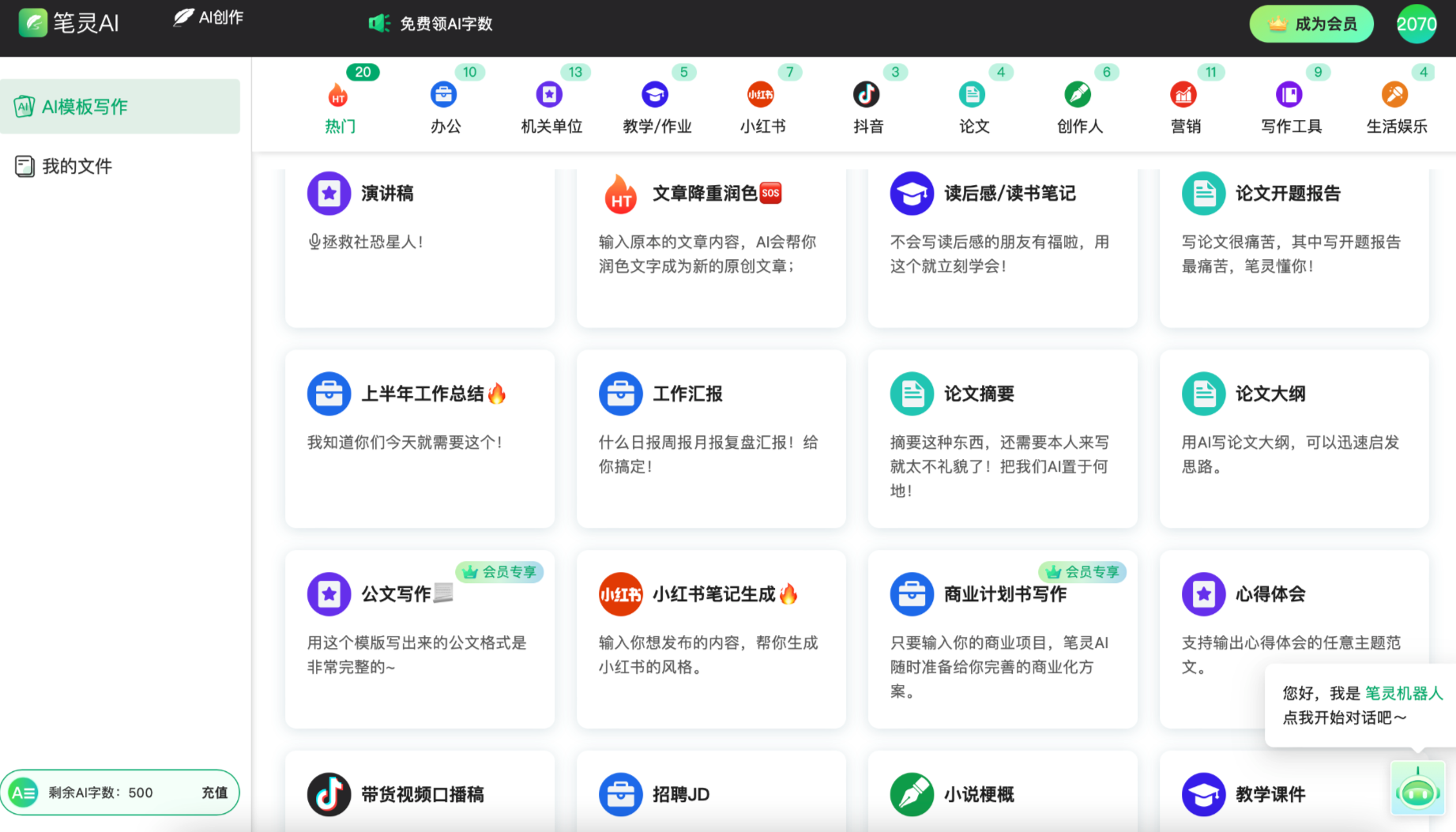Click the 演讲稿 purple star icon
The width and height of the screenshot is (1456, 832).
(x=329, y=194)
